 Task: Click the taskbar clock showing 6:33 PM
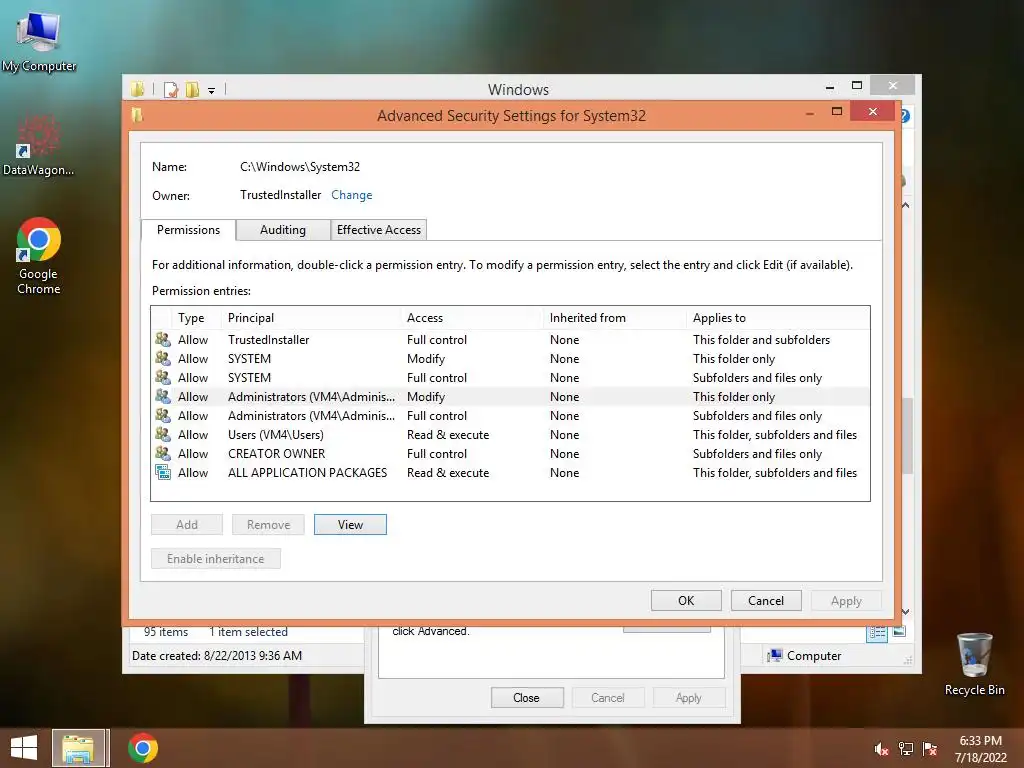pyautogui.click(x=980, y=749)
